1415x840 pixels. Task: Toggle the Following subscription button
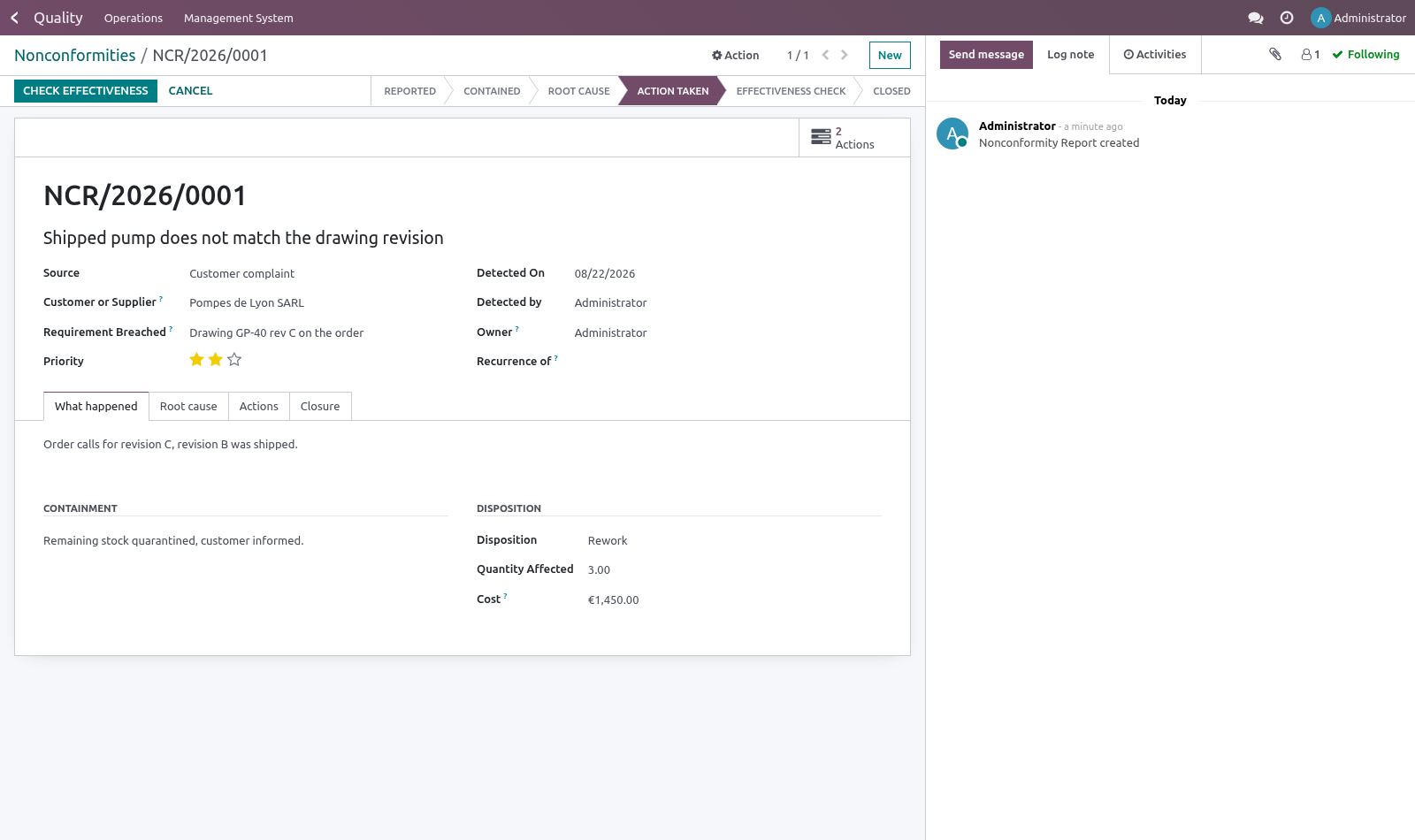(x=1365, y=55)
